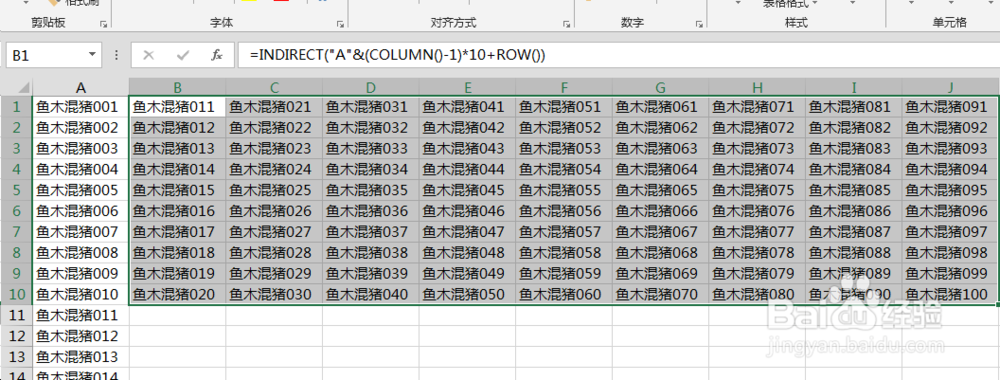The width and height of the screenshot is (1000, 380).
Task: Click the Insert Function fx icon
Action: [217, 55]
